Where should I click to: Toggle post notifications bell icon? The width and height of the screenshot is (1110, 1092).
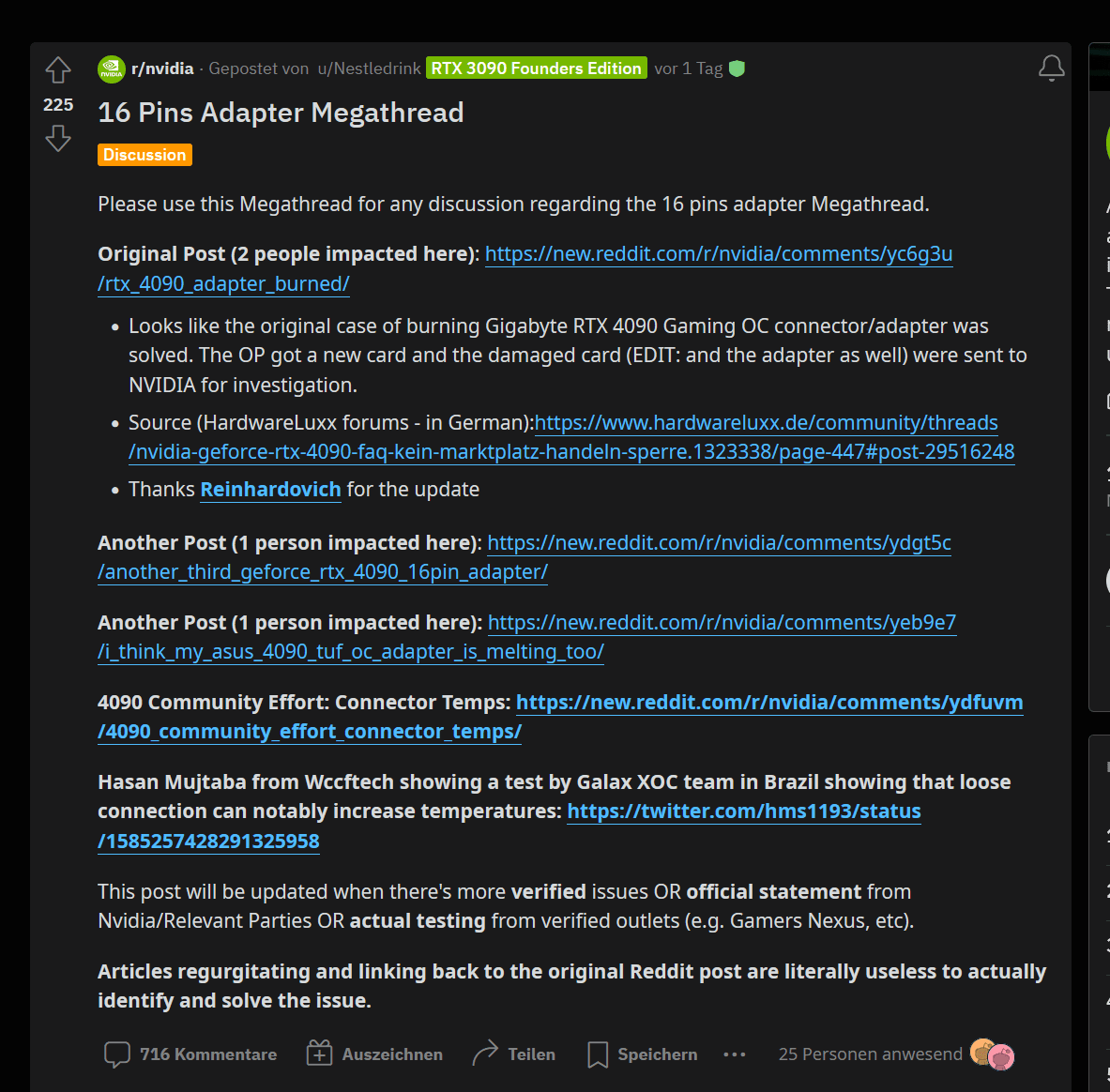pyautogui.click(x=1051, y=68)
